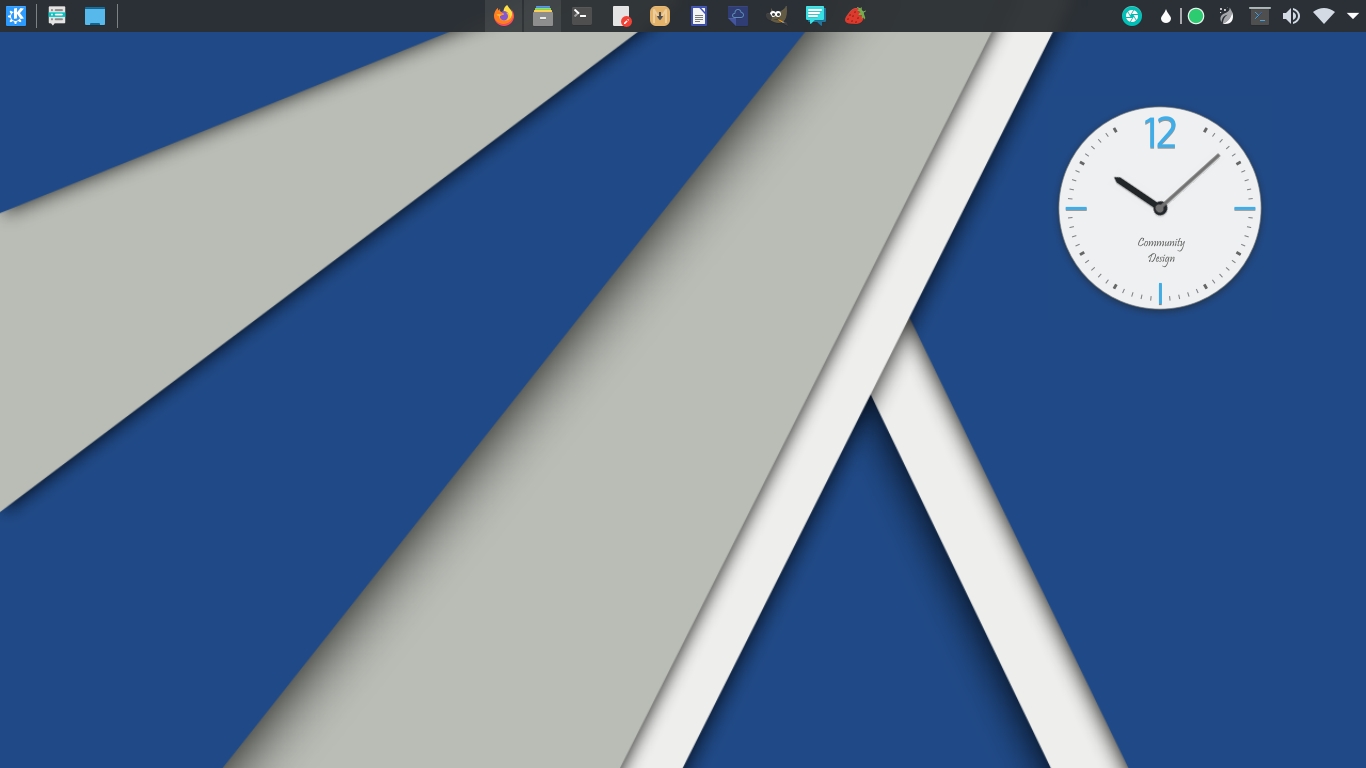Click the leaf-shaped tray icon
The image size is (1366, 768).
tap(1227, 16)
